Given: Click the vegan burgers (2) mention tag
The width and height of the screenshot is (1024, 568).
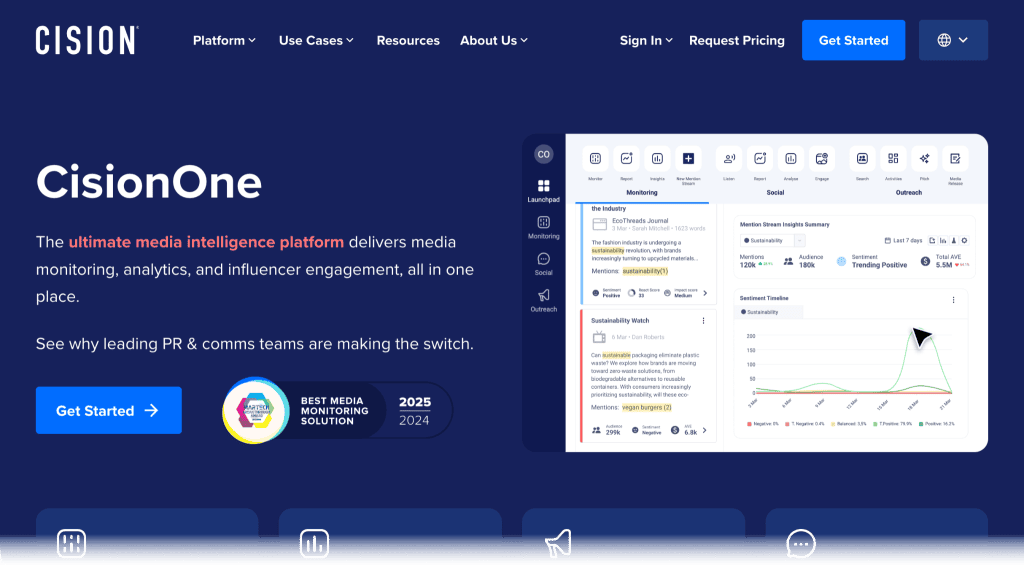Looking at the screenshot, I should click(x=646, y=407).
